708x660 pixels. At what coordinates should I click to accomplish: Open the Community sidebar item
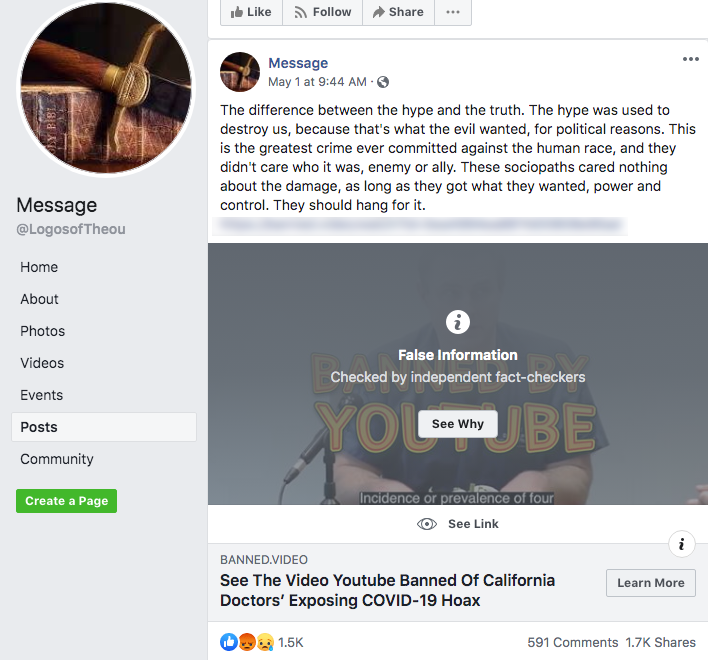click(57, 459)
